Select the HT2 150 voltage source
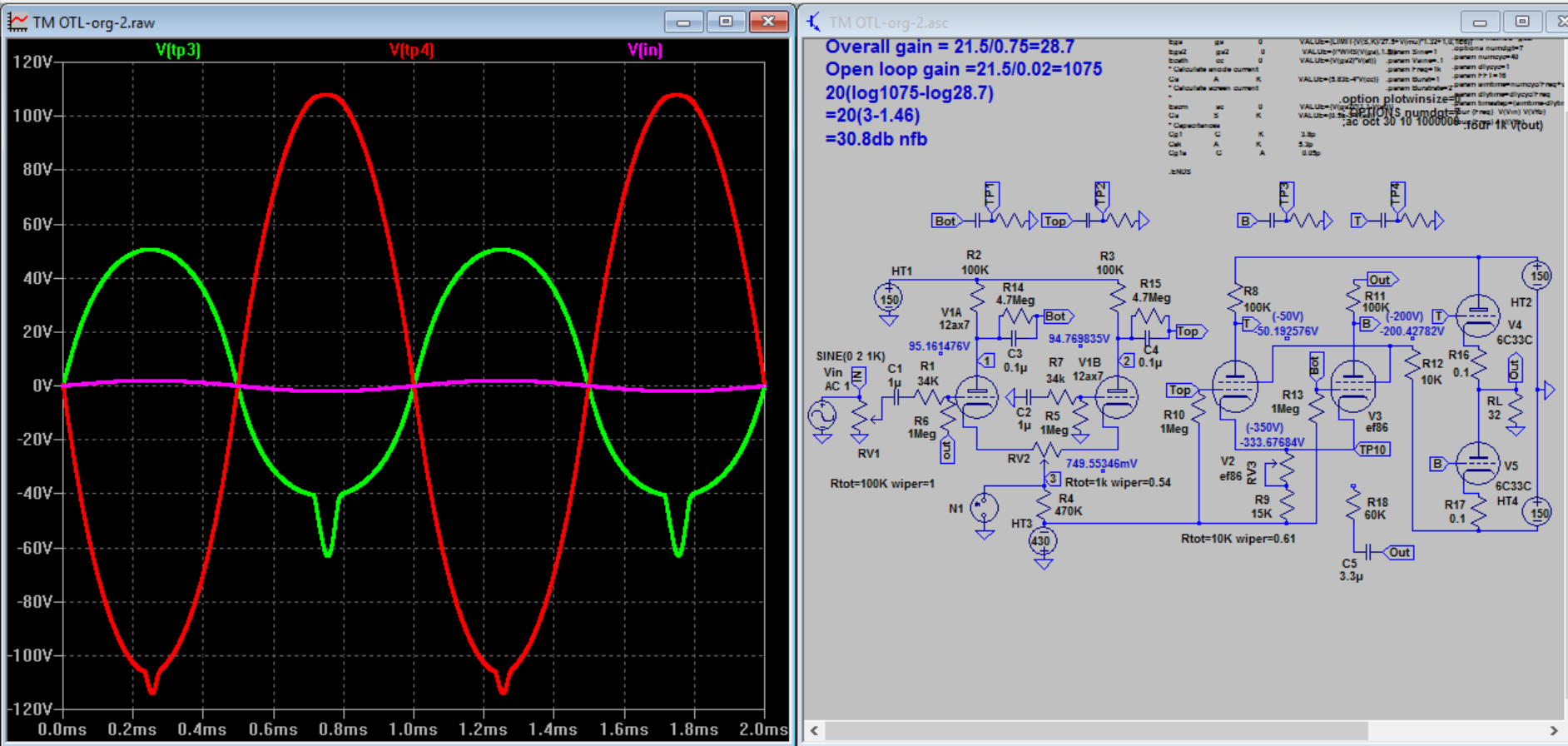The width and height of the screenshot is (1568, 746). click(x=1538, y=276)
